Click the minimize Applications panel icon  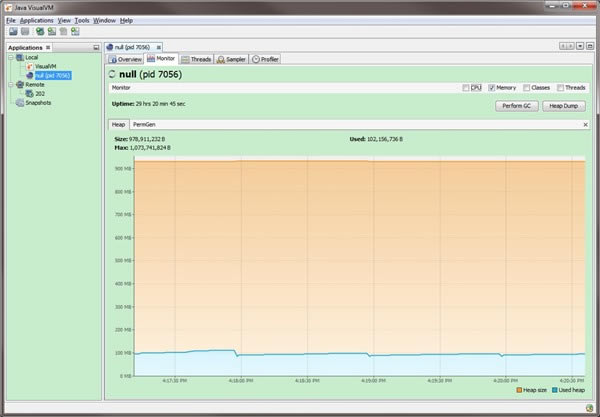(x=96, y=47)
